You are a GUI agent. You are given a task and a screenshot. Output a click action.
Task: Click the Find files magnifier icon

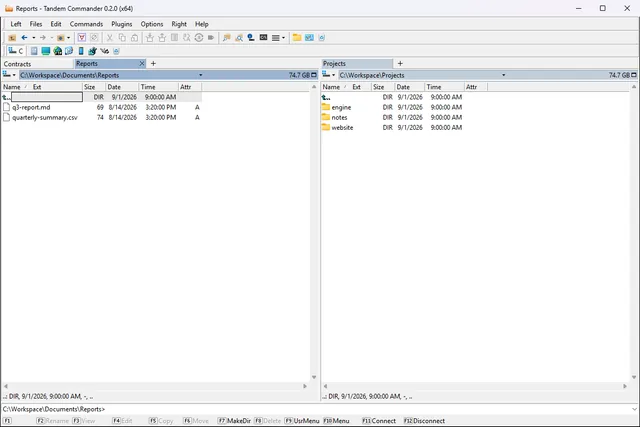(239, 38)
